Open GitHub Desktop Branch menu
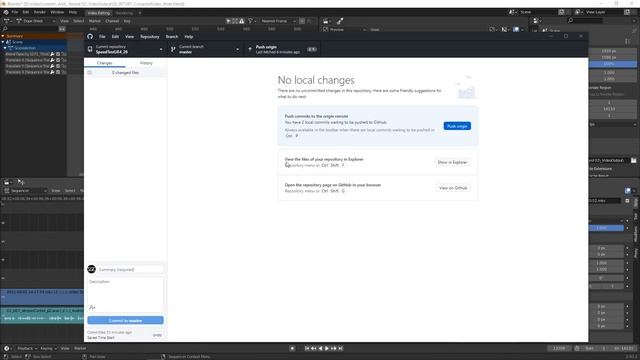Viewport: 640px width, 360px height. coord(172,37)
